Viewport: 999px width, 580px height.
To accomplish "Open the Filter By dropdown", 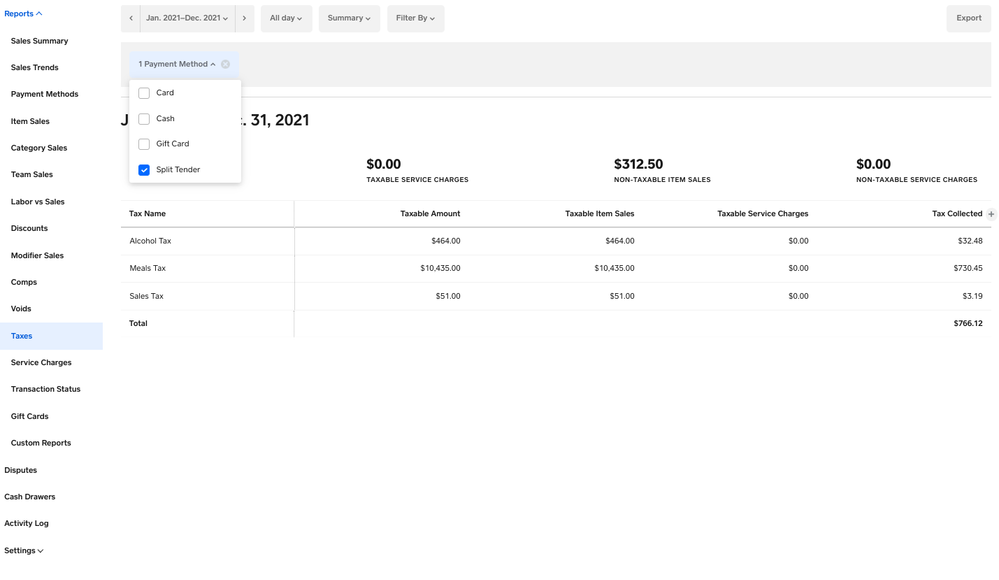I will [x=415, y=18].
